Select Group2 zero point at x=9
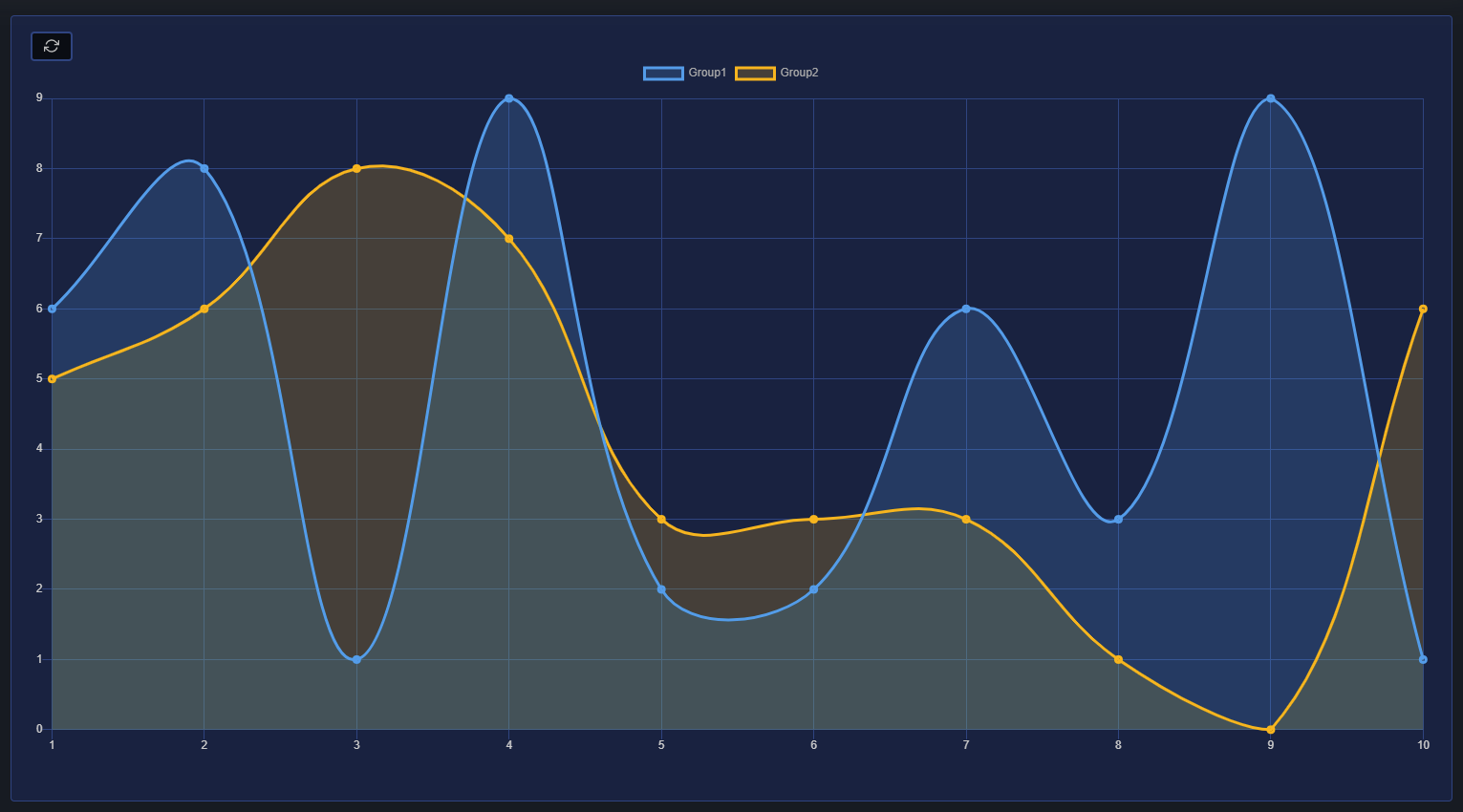This screenshot has width=1463, height=812. point(1271,729)
